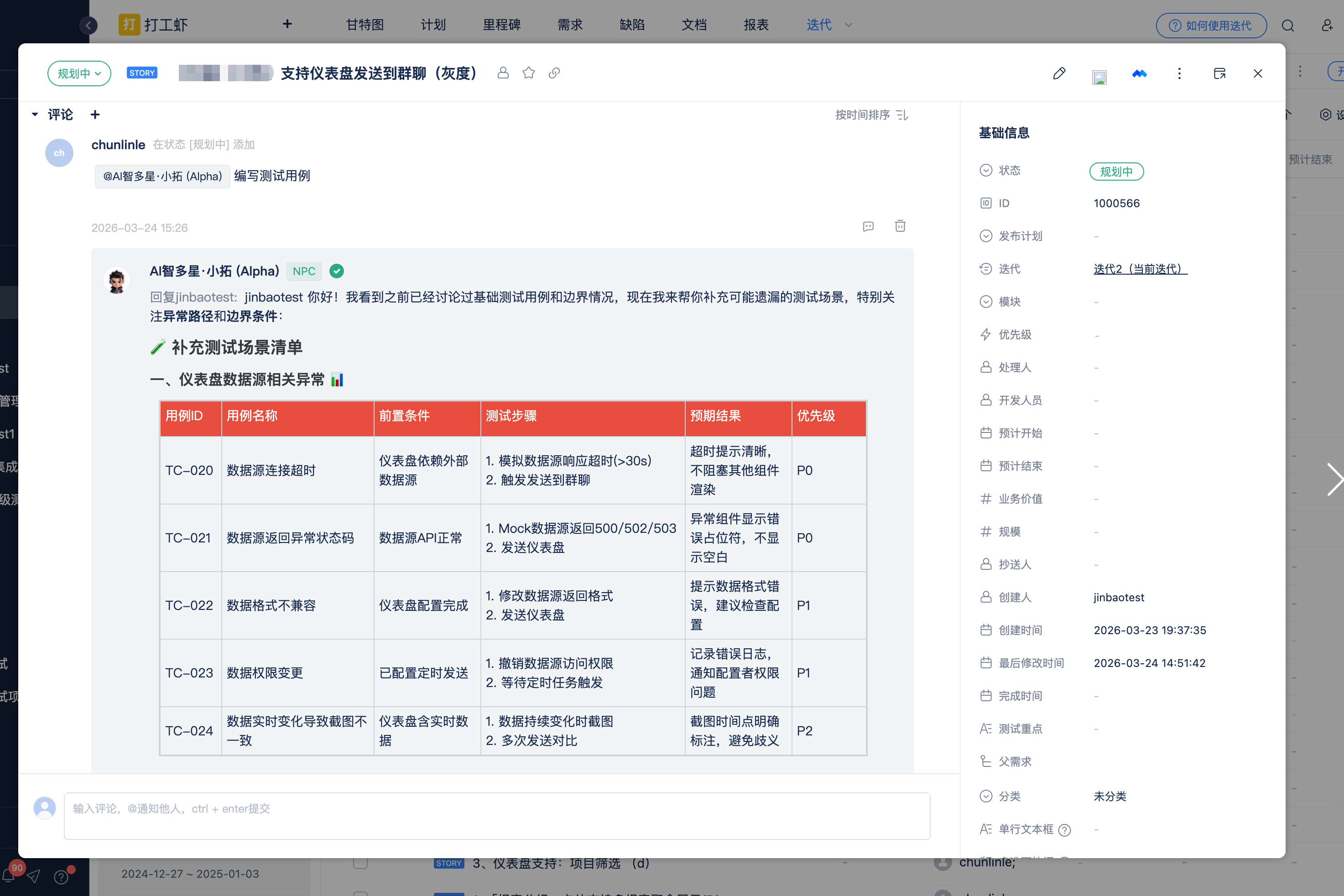The image size is (1344, 896).
Task: Click the pencil edit icon in header
Action: coord(1059,73)
